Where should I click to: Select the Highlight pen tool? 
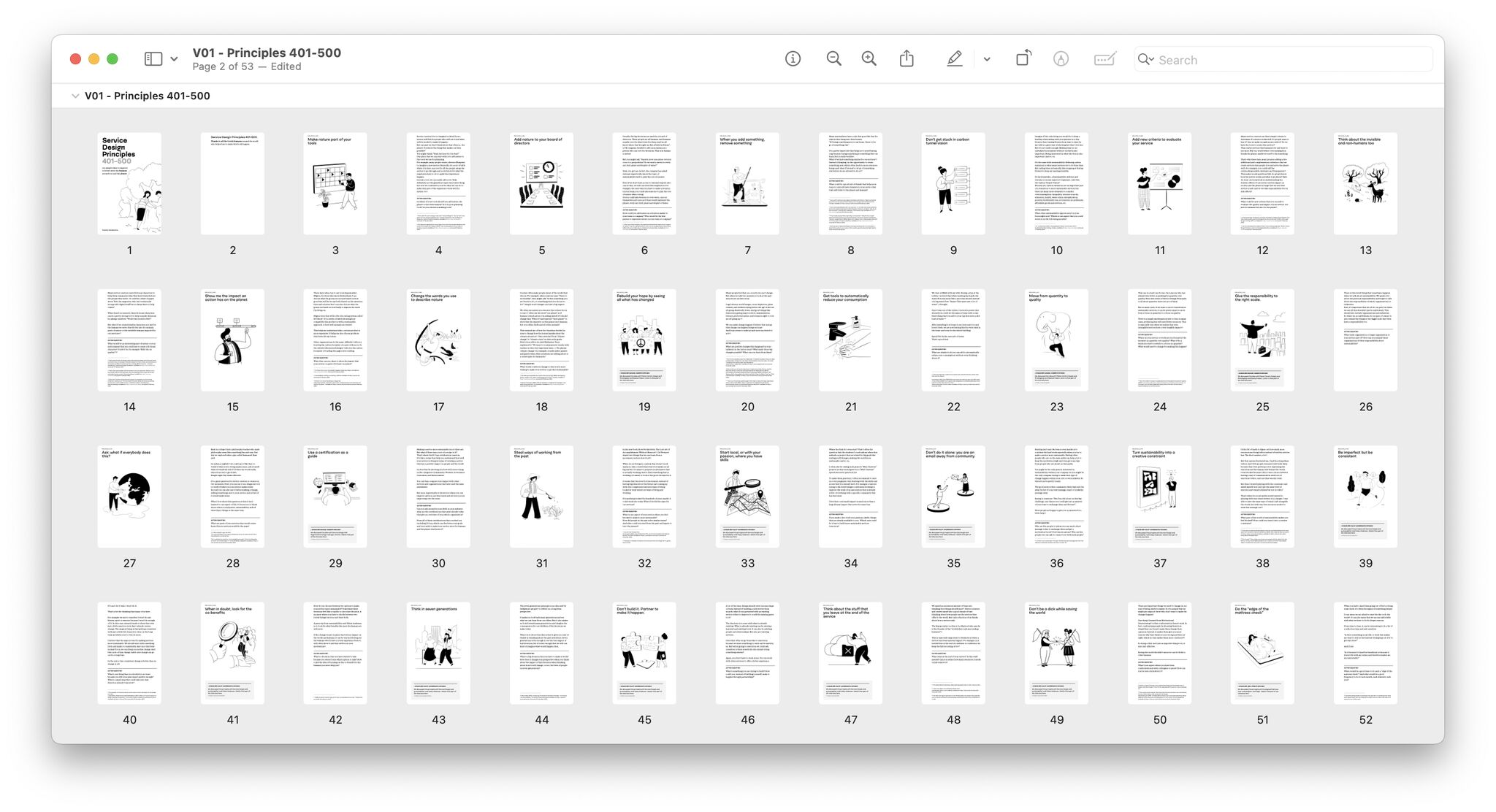(954, 59)
